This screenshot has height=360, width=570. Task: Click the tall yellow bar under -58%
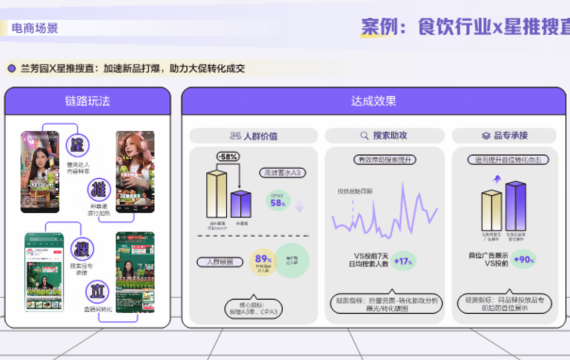tap(217, 194)
